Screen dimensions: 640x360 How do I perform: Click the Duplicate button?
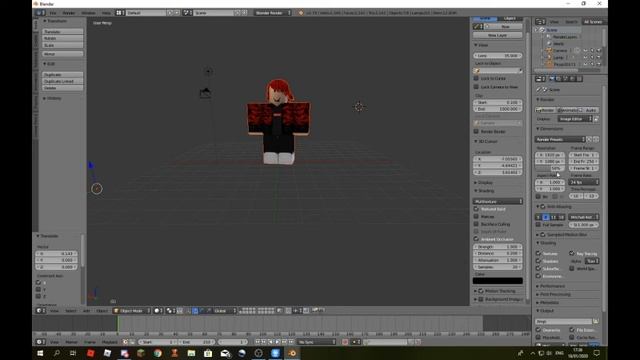[x=62, y=75]
